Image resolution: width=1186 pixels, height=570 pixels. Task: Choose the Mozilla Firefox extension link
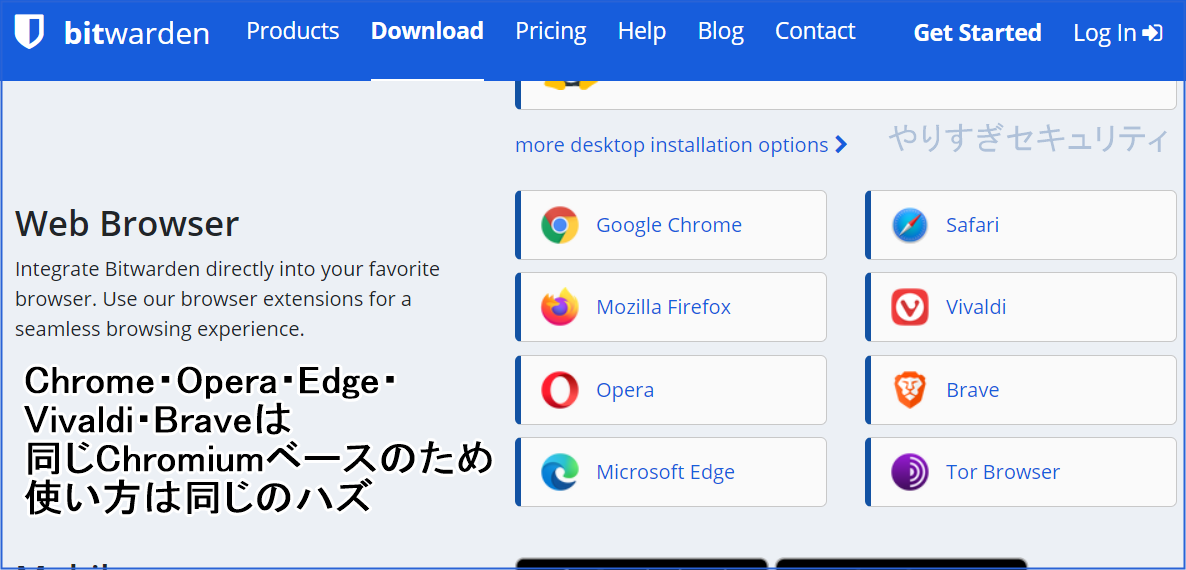click(671, 307)
